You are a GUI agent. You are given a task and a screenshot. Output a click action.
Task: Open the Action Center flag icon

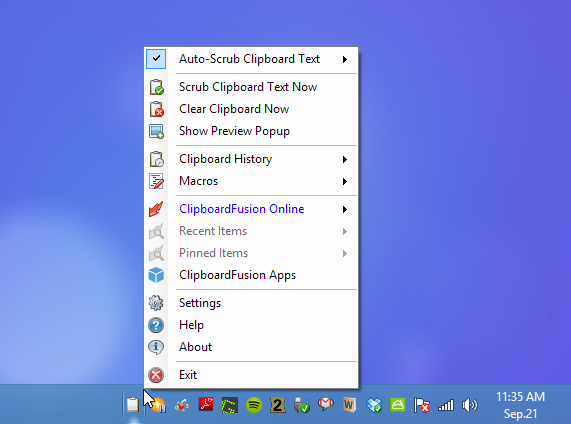coord(422,405)
